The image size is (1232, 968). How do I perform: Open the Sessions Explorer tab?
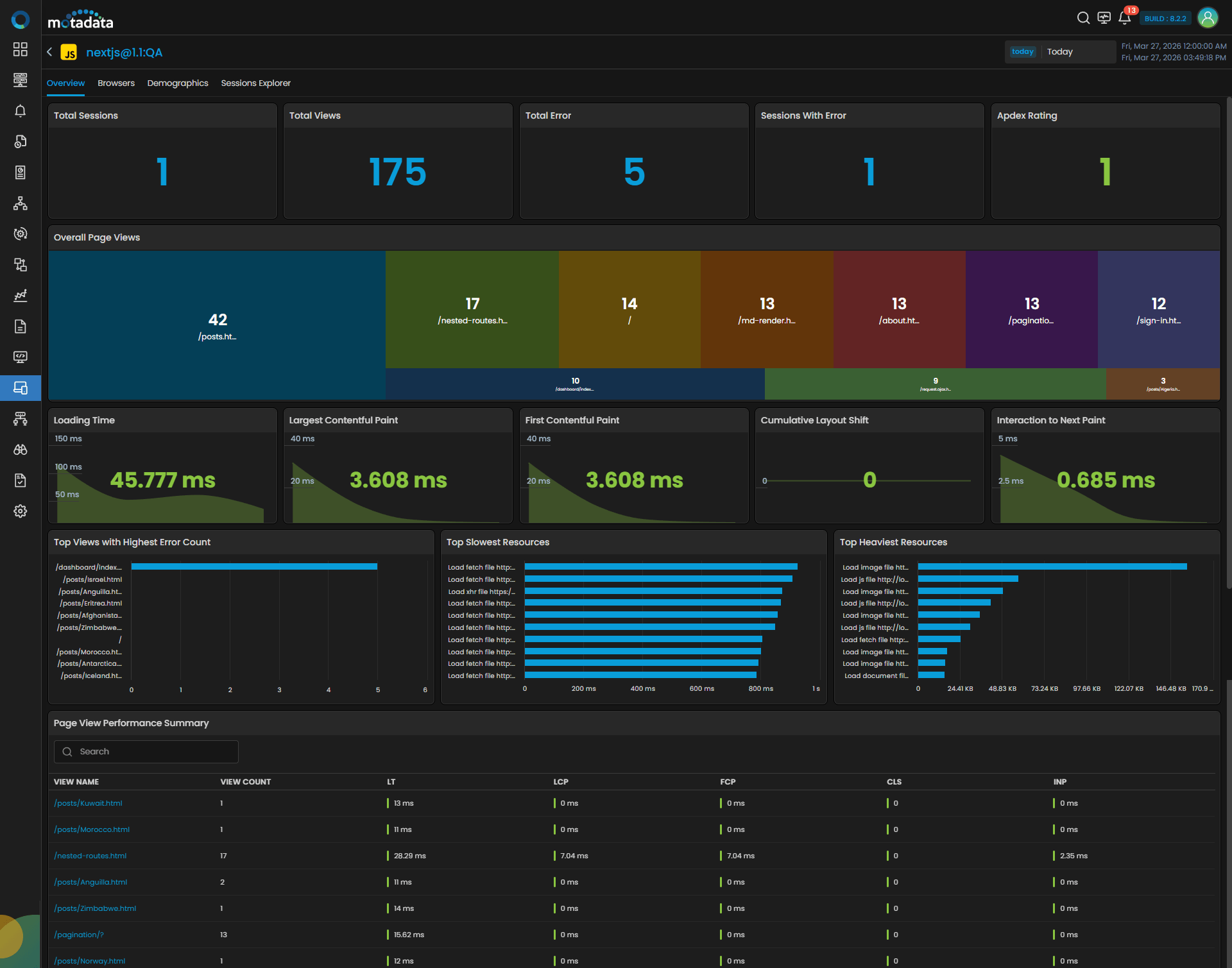[x=255, y=83]
